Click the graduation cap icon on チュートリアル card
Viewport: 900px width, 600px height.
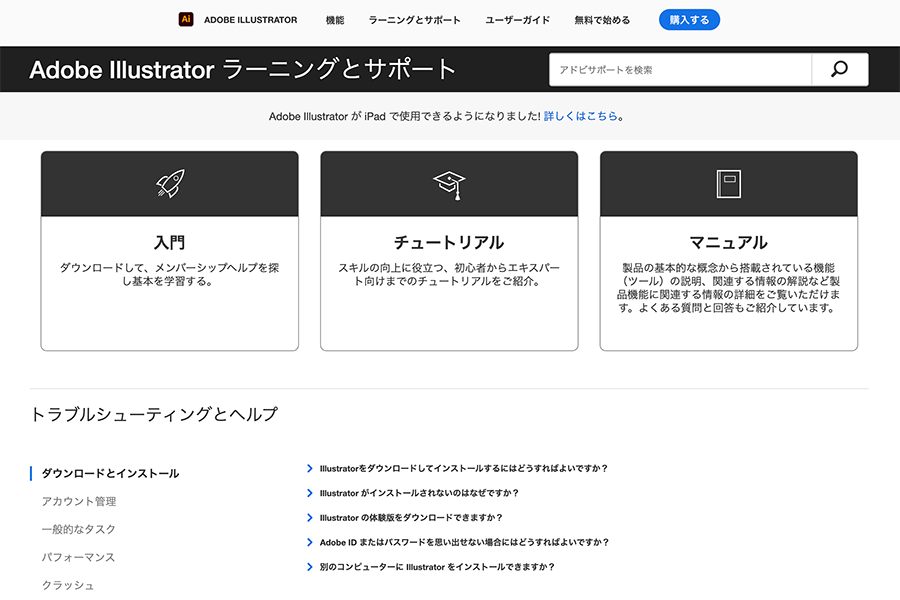pyautogui.click(x=449, y=185)
